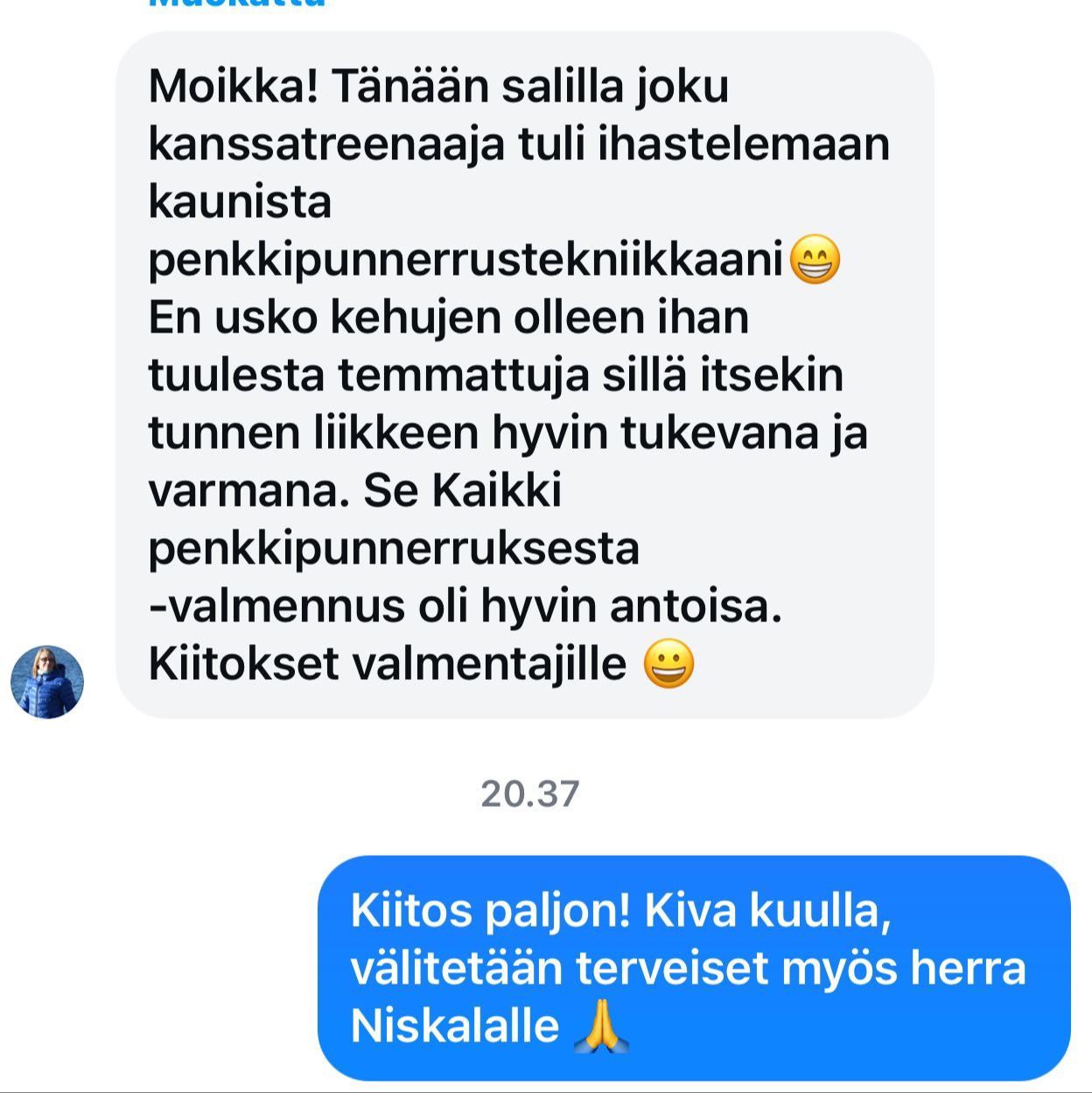Tap the word 'kanssatreenaaja' in the message
Screen dimensions: 1092x1093
pos(326,144)
